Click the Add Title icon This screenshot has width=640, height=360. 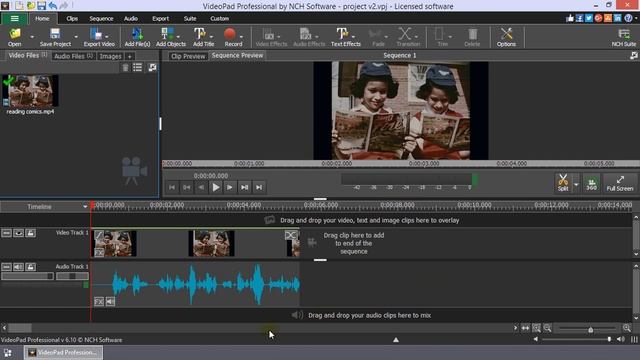point(200,37)
